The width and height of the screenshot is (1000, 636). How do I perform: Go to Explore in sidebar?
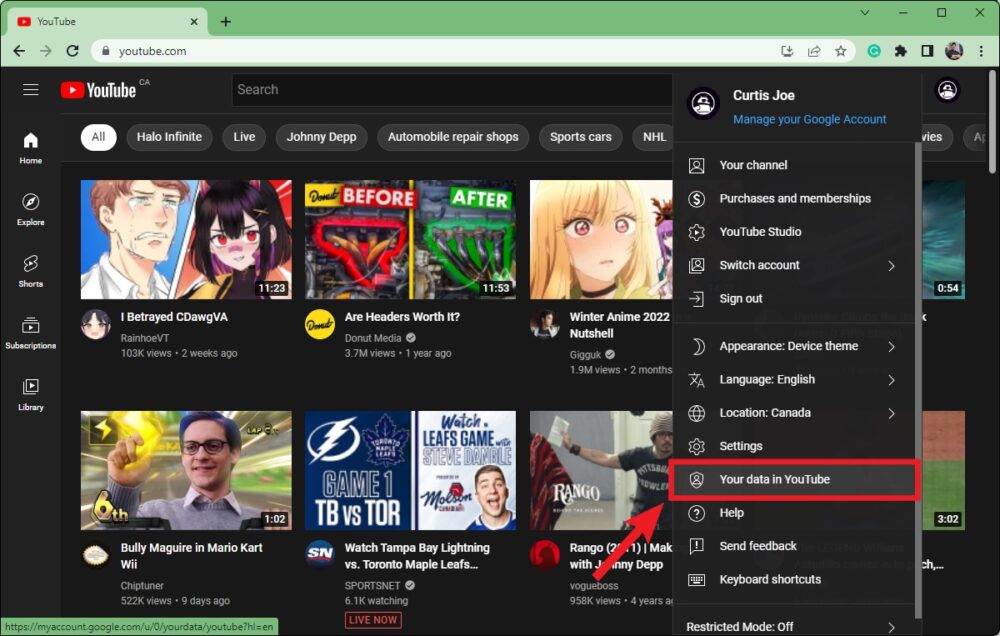[x=31, y=209]
